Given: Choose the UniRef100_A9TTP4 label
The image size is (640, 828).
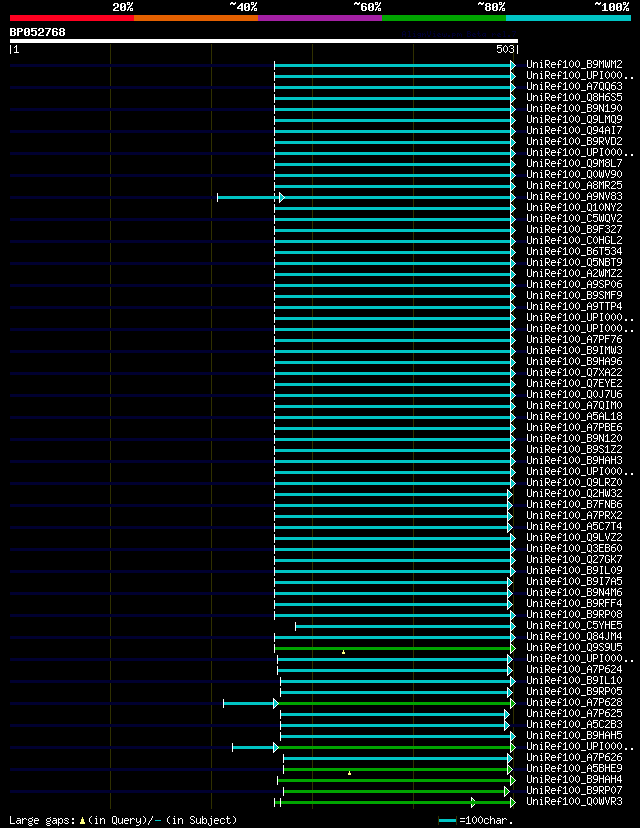Looking at the screenshot, I should coord(574,307).
